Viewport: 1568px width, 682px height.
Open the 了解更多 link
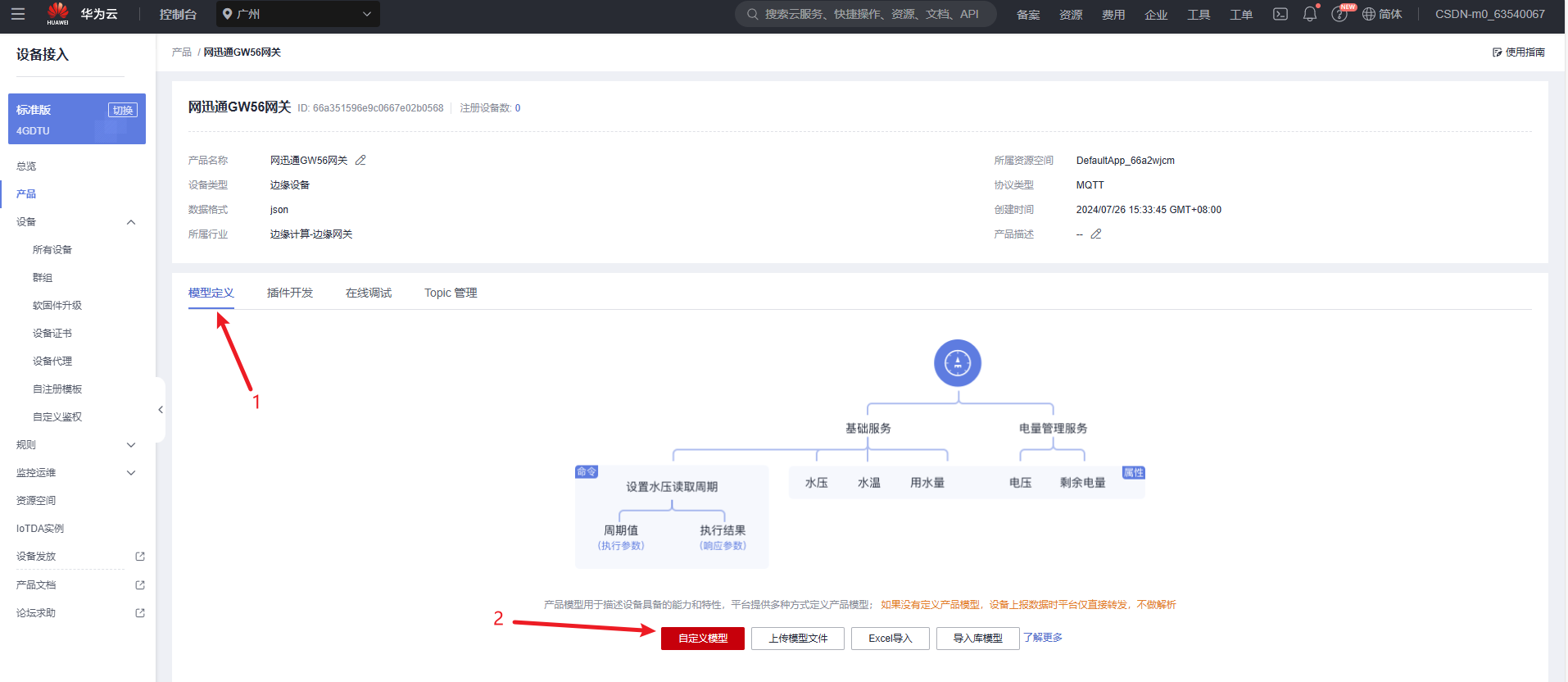pyautogui.click(x=1042, y=638)
